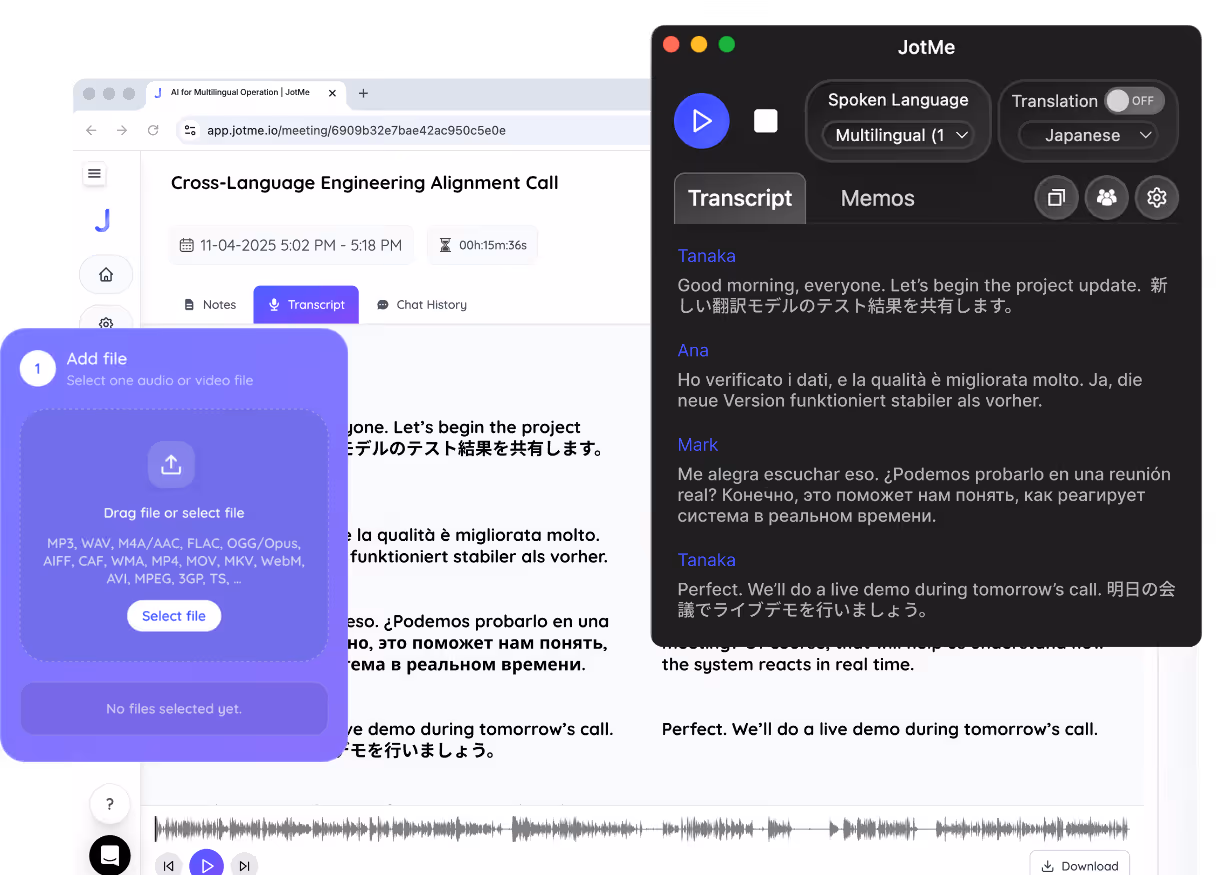1225x875 pixels.
Task: Open the Japanese translation language dropdown
Action: (x=1087, y=135)
